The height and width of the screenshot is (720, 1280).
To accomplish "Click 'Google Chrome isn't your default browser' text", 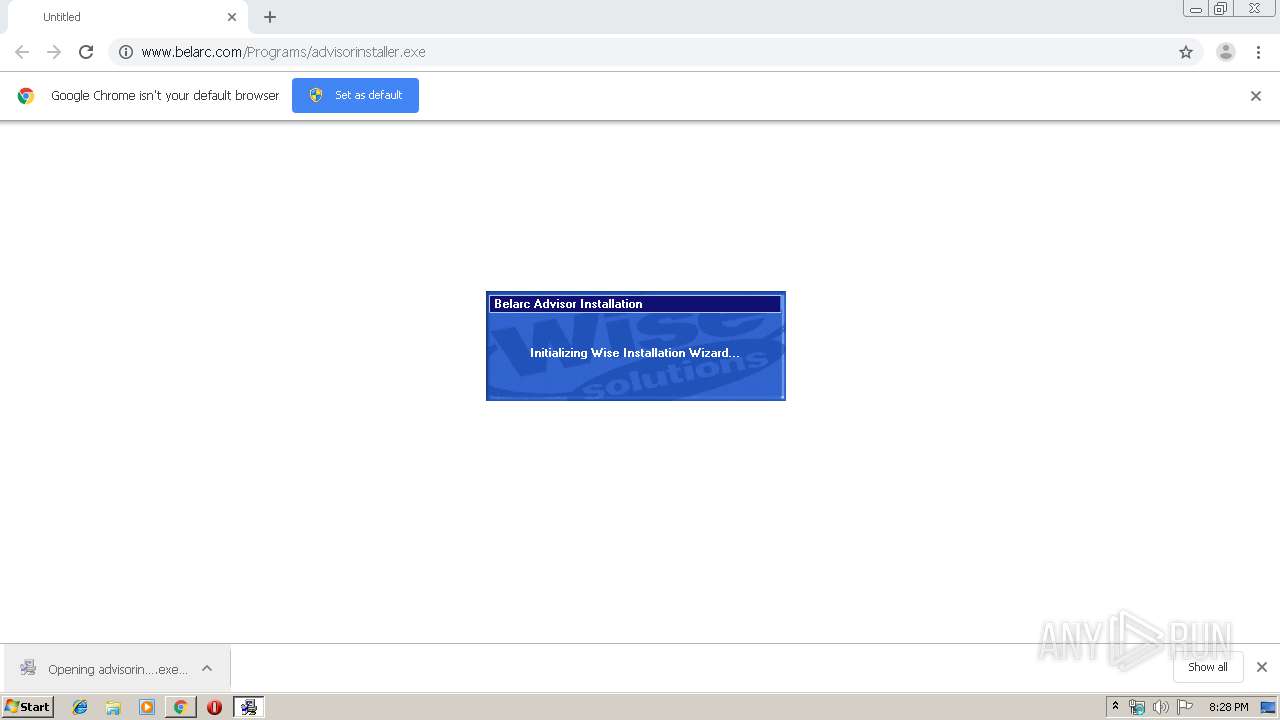I will (165, 96).
